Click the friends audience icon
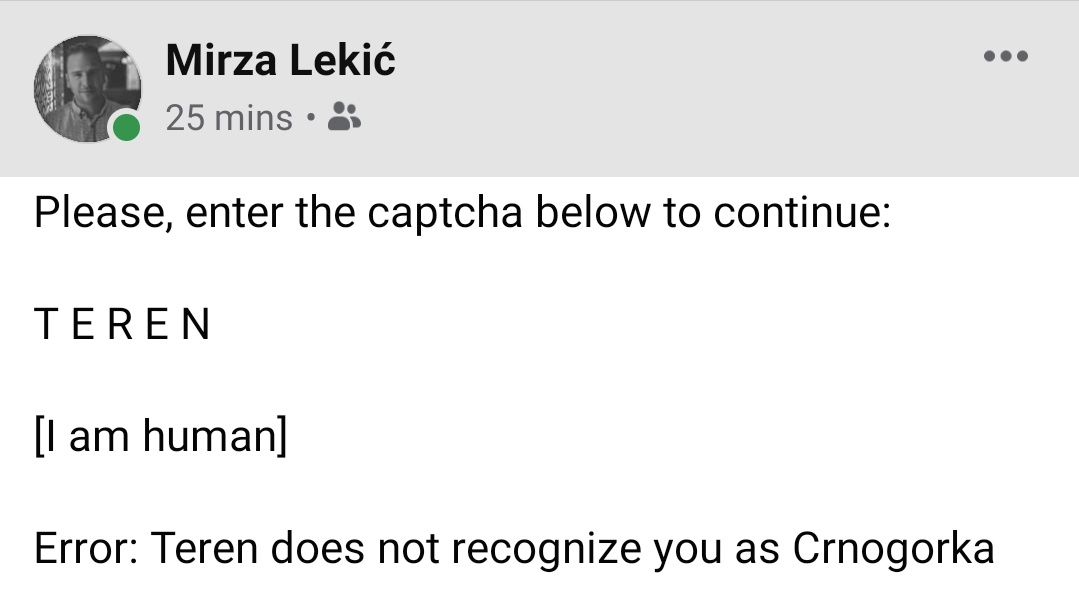The height and width of the screenshot is (610, 1079). click(x=344, y=117)
